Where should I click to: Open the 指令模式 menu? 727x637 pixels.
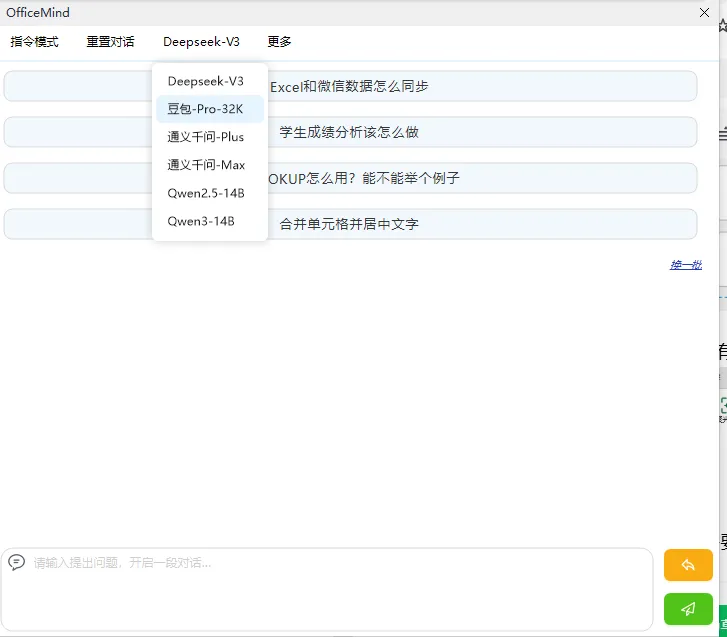(34, 42)
